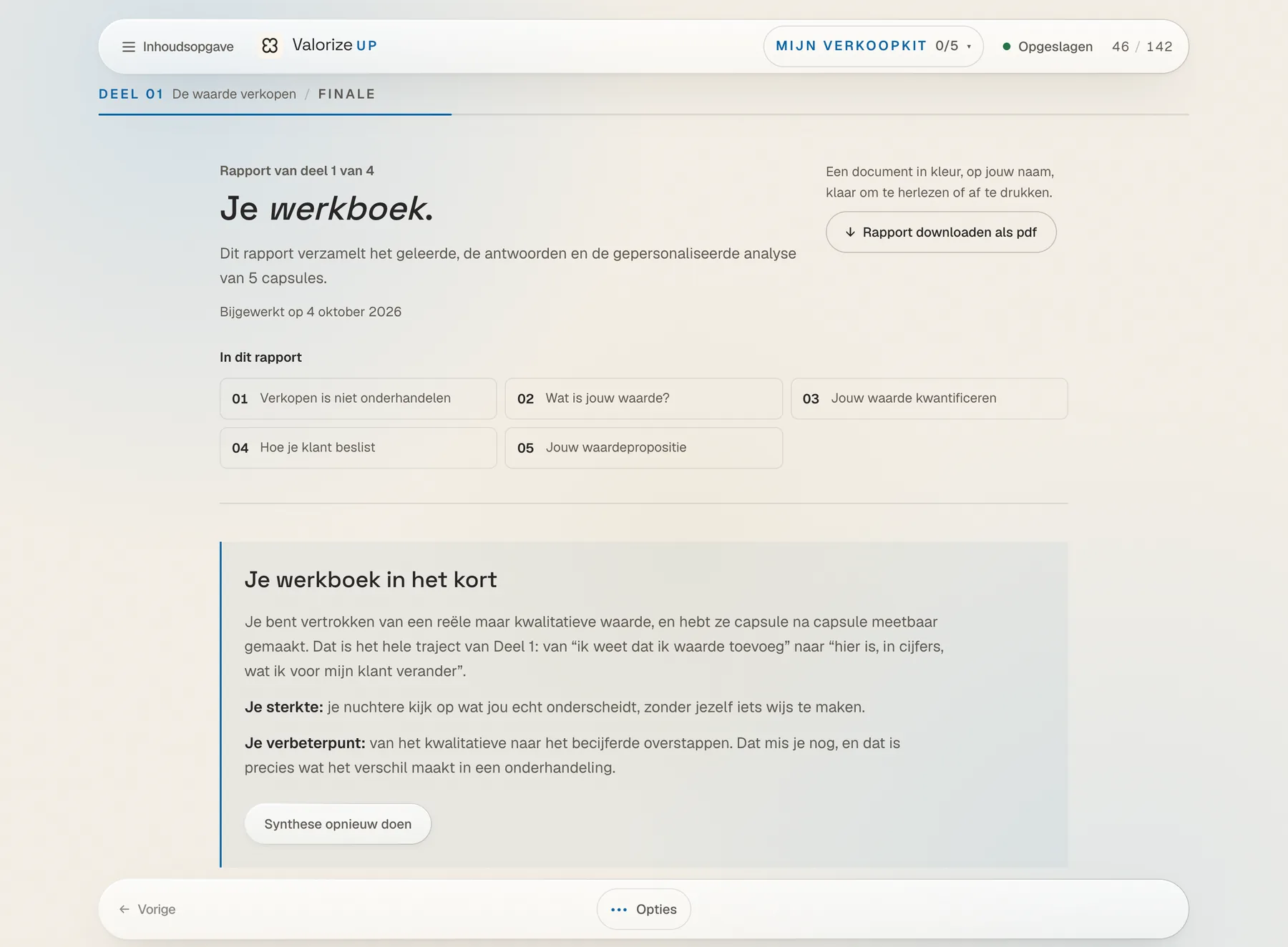This screenshot has height=947, width=1288.
Task: Click the In dit rapport label
Action: 260,357
